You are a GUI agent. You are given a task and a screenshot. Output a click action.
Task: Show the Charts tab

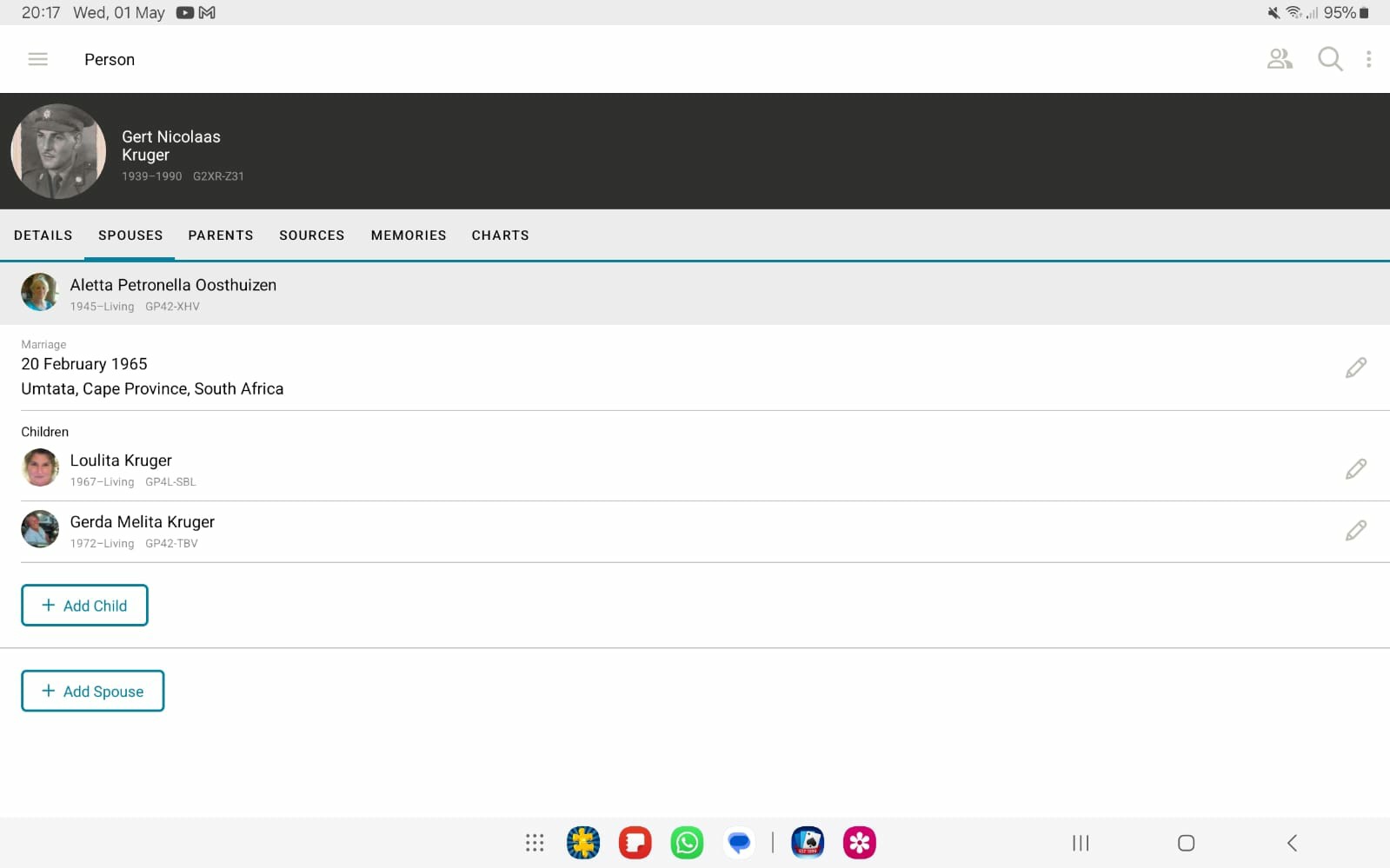501,235
